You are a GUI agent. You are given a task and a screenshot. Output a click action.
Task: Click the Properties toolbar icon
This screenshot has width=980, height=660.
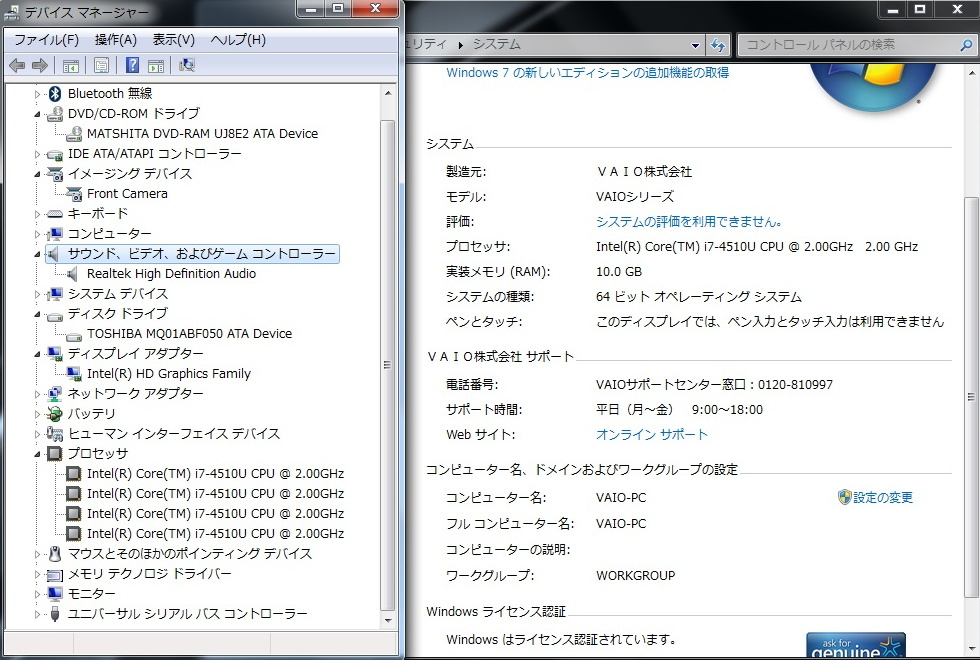[x=101, y=66]
